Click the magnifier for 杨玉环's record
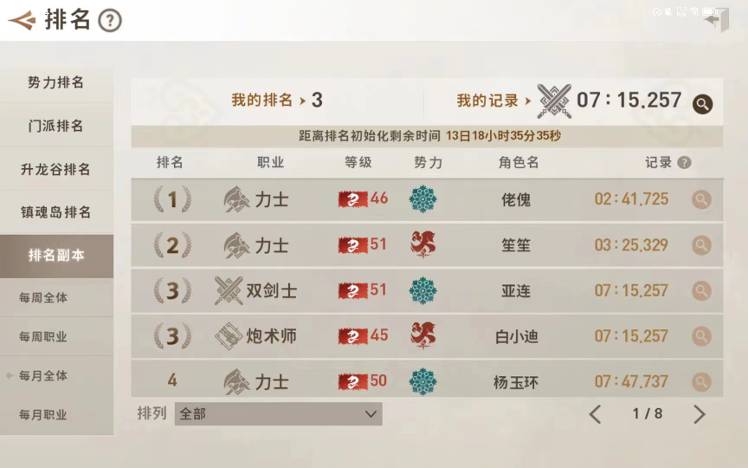The image size is (748, 468). click(702, 381)
